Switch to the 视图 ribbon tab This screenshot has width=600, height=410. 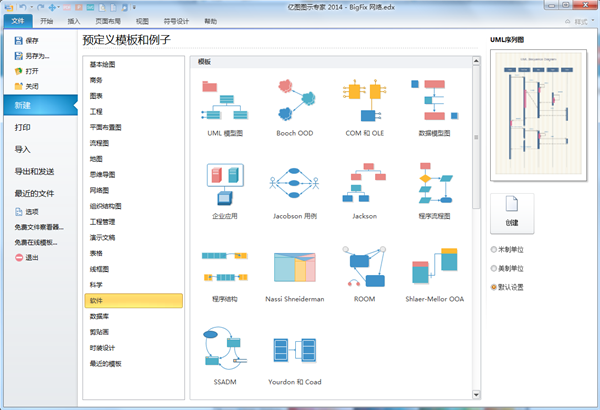click(142, 21)
